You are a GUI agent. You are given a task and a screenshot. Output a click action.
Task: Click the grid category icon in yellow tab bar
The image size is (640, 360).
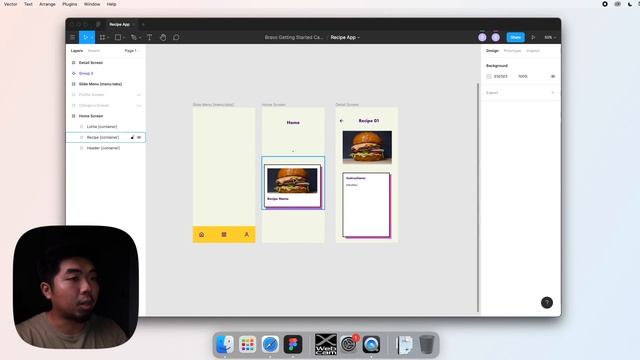click(x=224, y=235)
